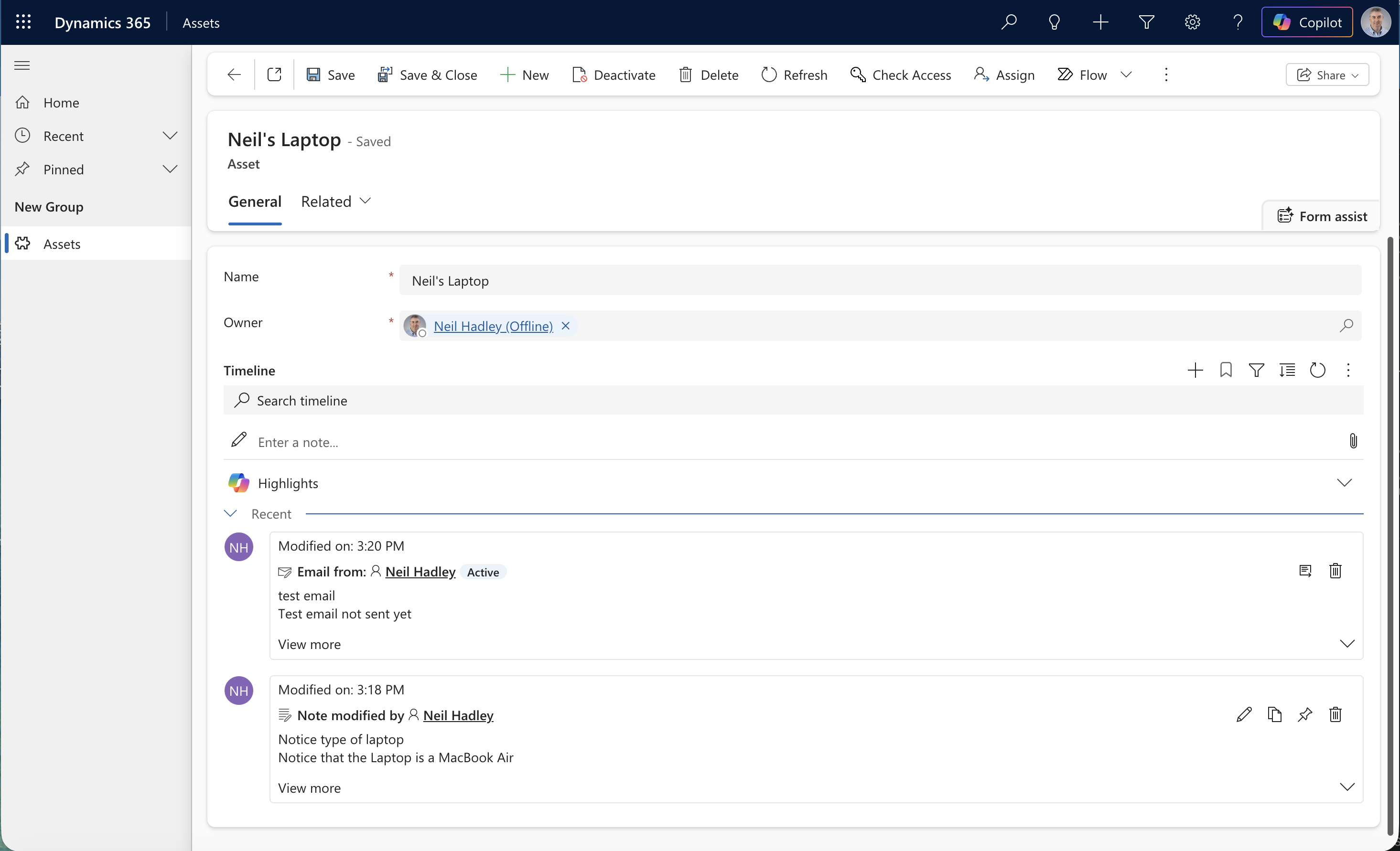
Task: Expand the Flow dropdown chevron
Action: tap(1126, 74)
